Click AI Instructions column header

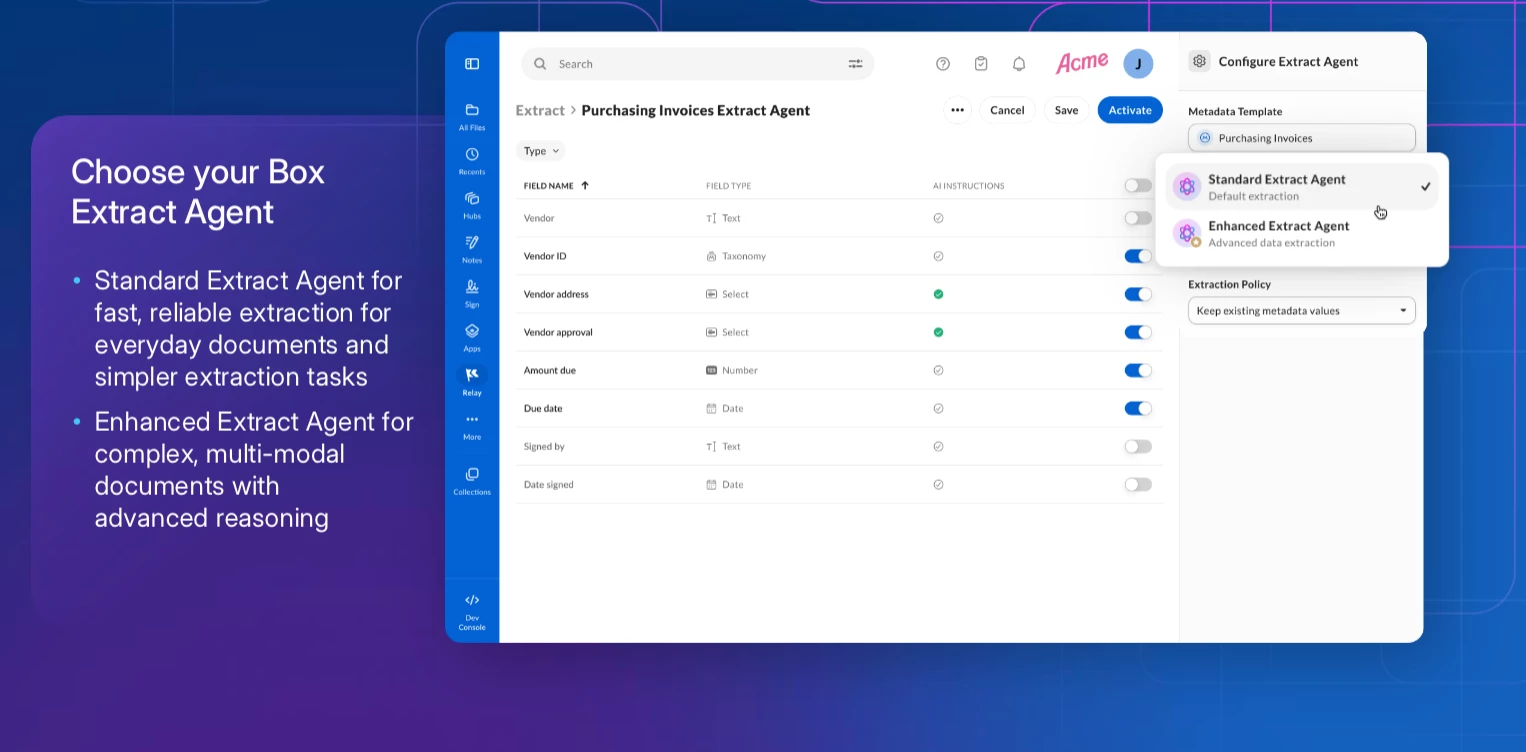click(968, 186)
